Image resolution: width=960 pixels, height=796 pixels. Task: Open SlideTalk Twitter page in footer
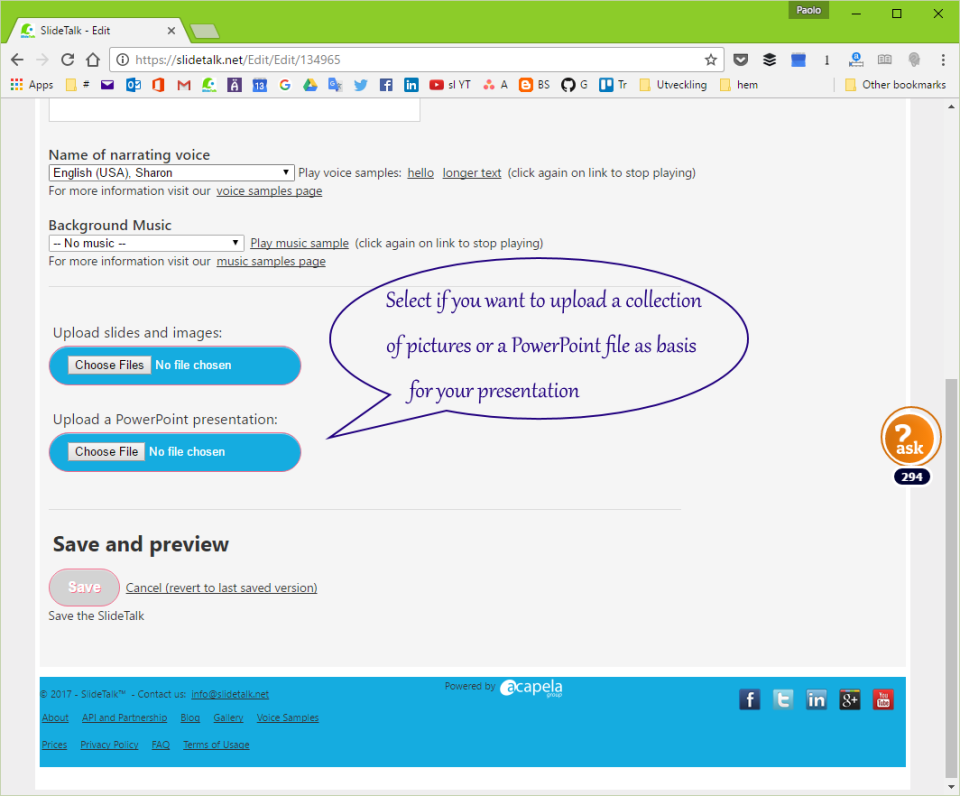(x=782, y=699)
